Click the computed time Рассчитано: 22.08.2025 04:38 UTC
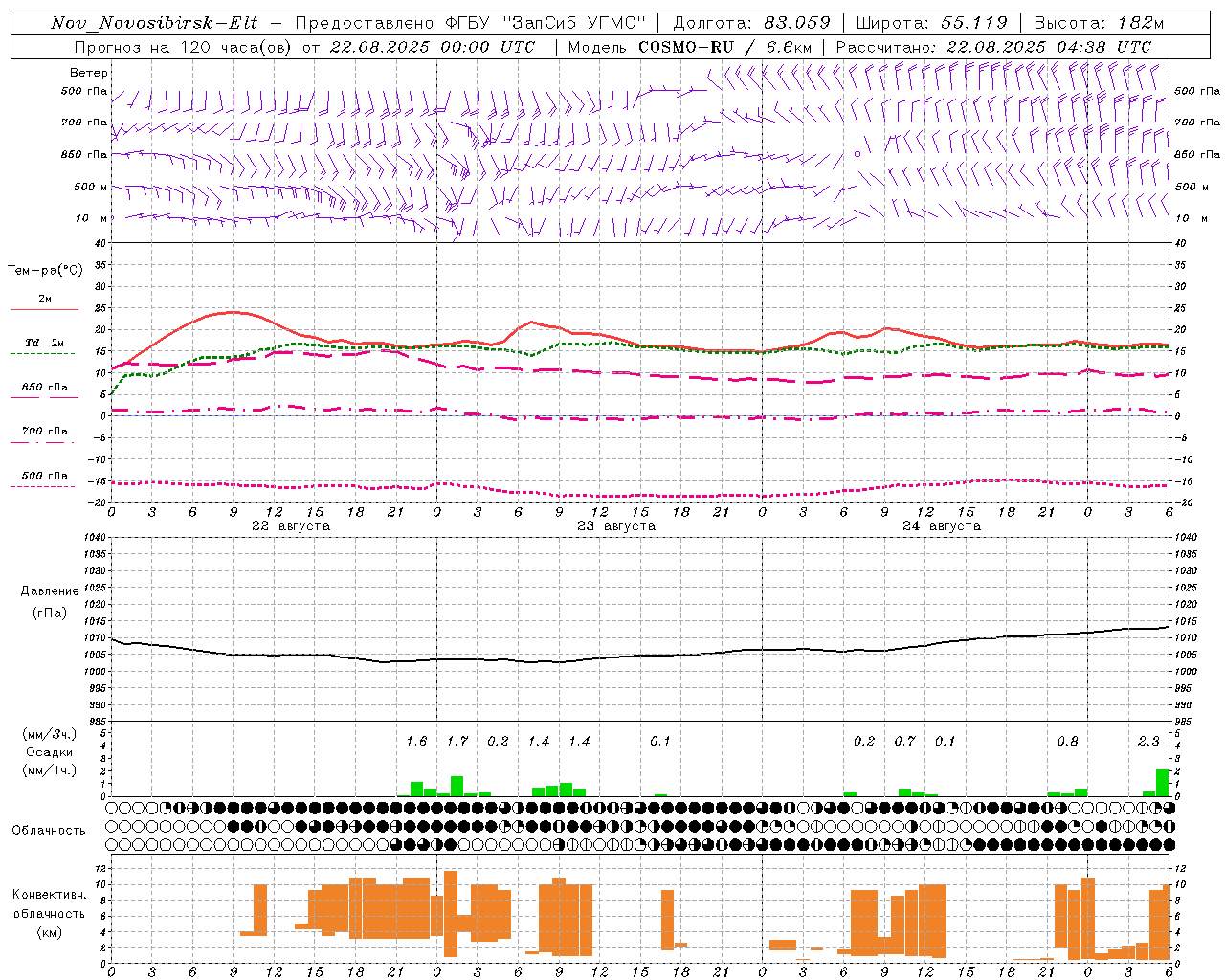This screenshot has width=1225, height=980. [993, 47]
